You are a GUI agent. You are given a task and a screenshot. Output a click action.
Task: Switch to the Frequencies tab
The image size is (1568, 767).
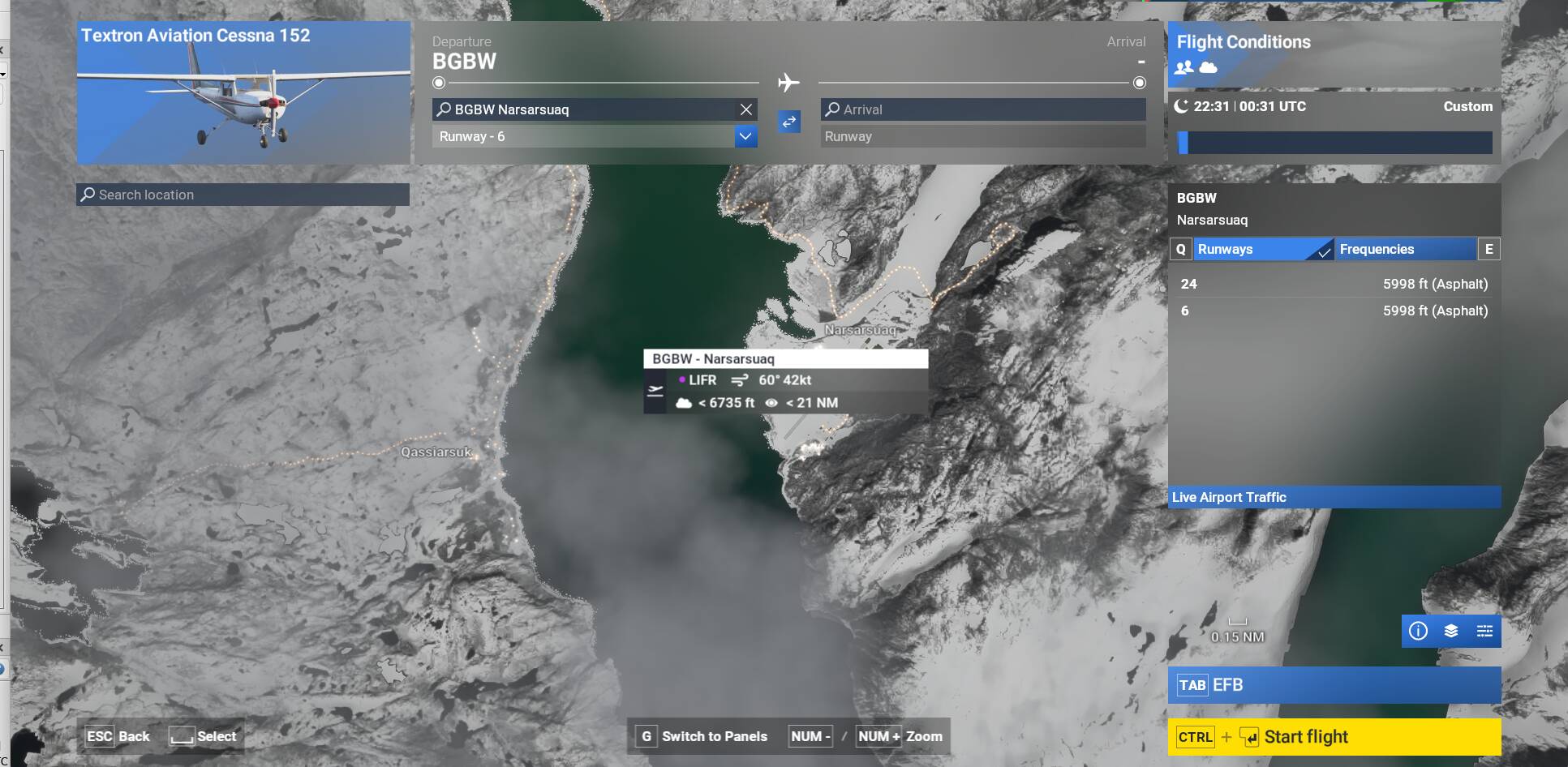click(1405, 249)
